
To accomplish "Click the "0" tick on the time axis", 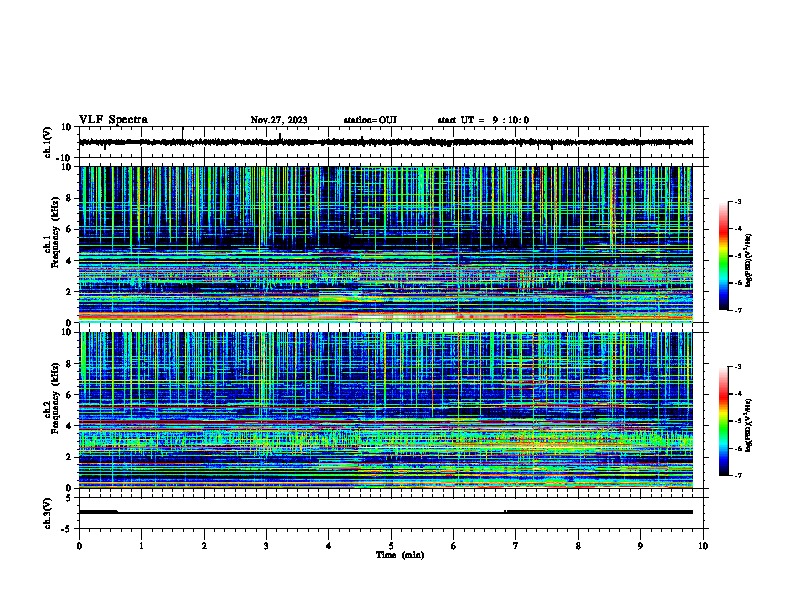I will tap(79, 546).
